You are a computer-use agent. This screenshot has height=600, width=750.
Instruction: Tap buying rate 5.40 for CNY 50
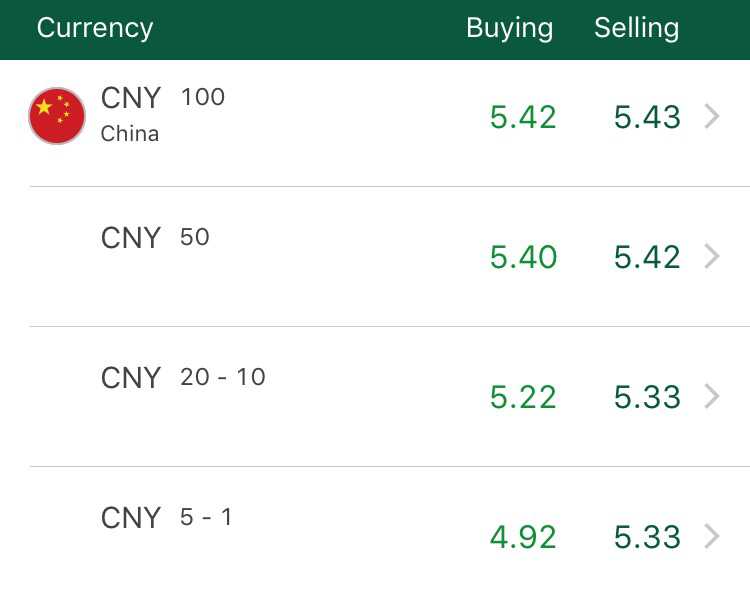[523, 257]
